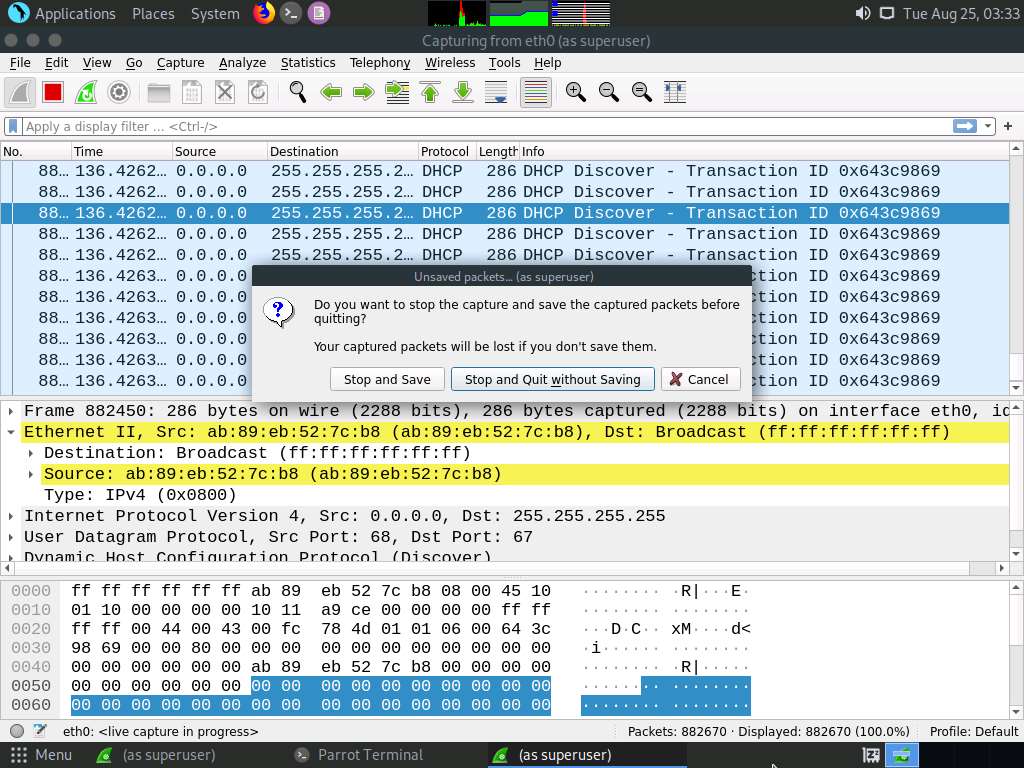This screenshot has height=768, width=1024.
Task: Sort by the Time column header
Action: click(121, 152)
